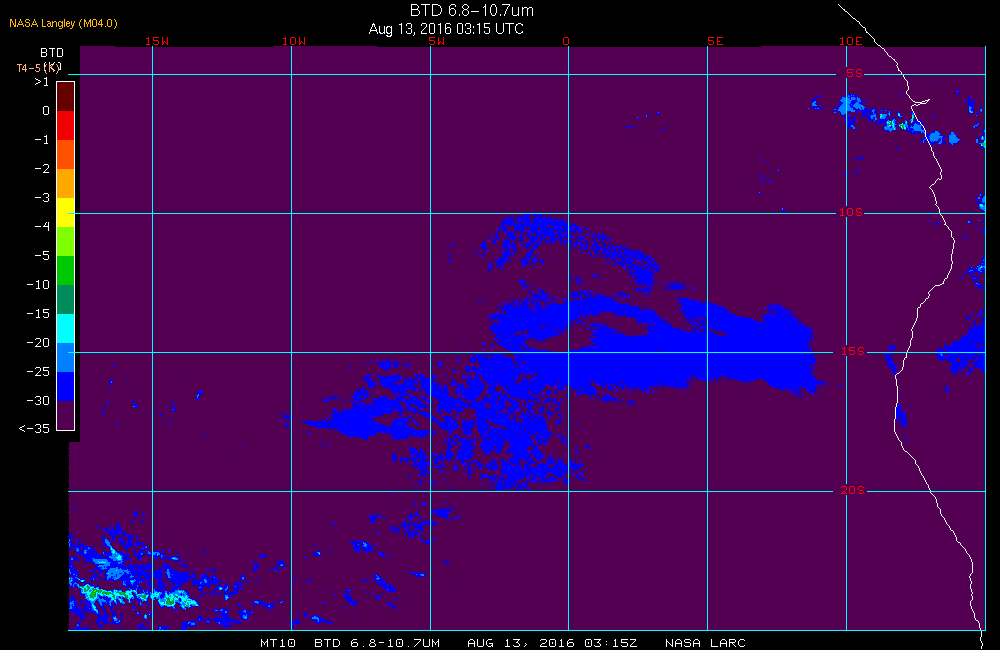Click the 'Aug 13, 2016 03:15 UTC' date line
This screenshot has width=1000, height=650.
pyautogui.click(x=446, y=29)
